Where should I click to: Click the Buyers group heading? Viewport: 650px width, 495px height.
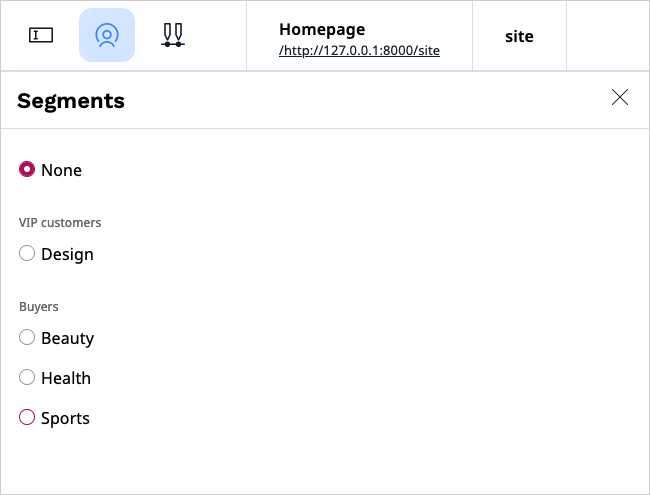click(39, 307)
